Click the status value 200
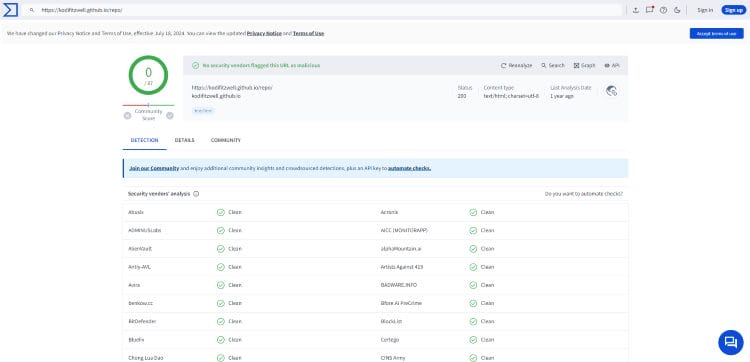Image resolution: width=750 pixels, height=362 pixels. (x=462, y=96)
